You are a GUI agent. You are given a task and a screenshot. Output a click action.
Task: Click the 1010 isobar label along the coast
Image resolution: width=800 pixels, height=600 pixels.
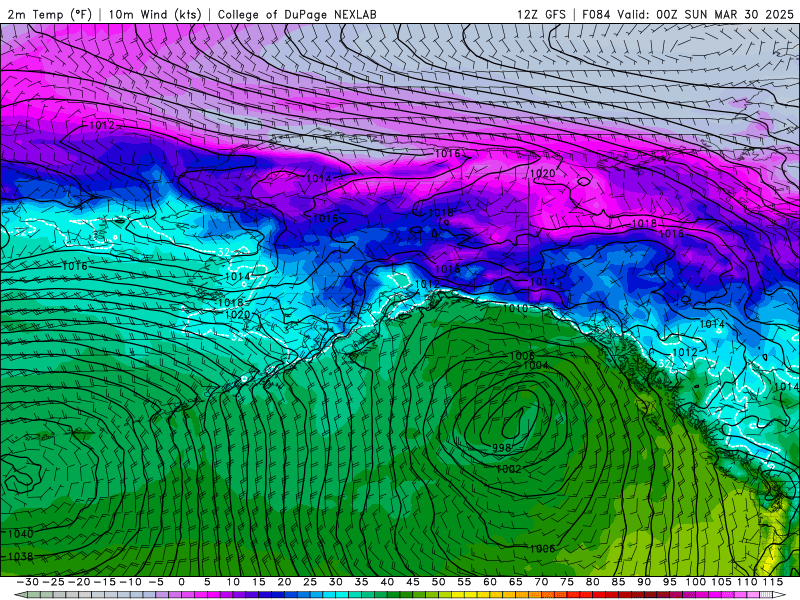coord(515,308)
